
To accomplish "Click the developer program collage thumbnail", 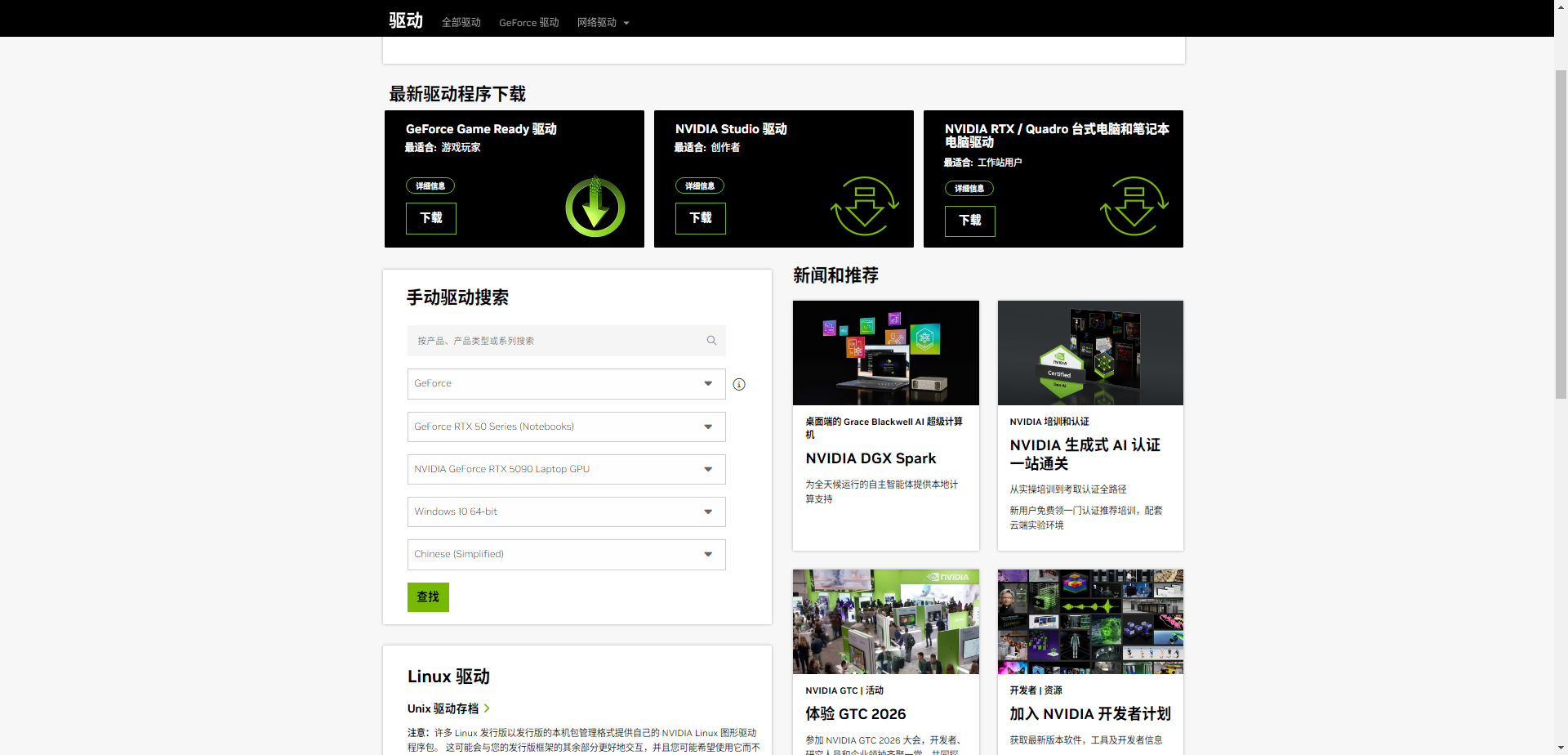I will click(1090, 622).
